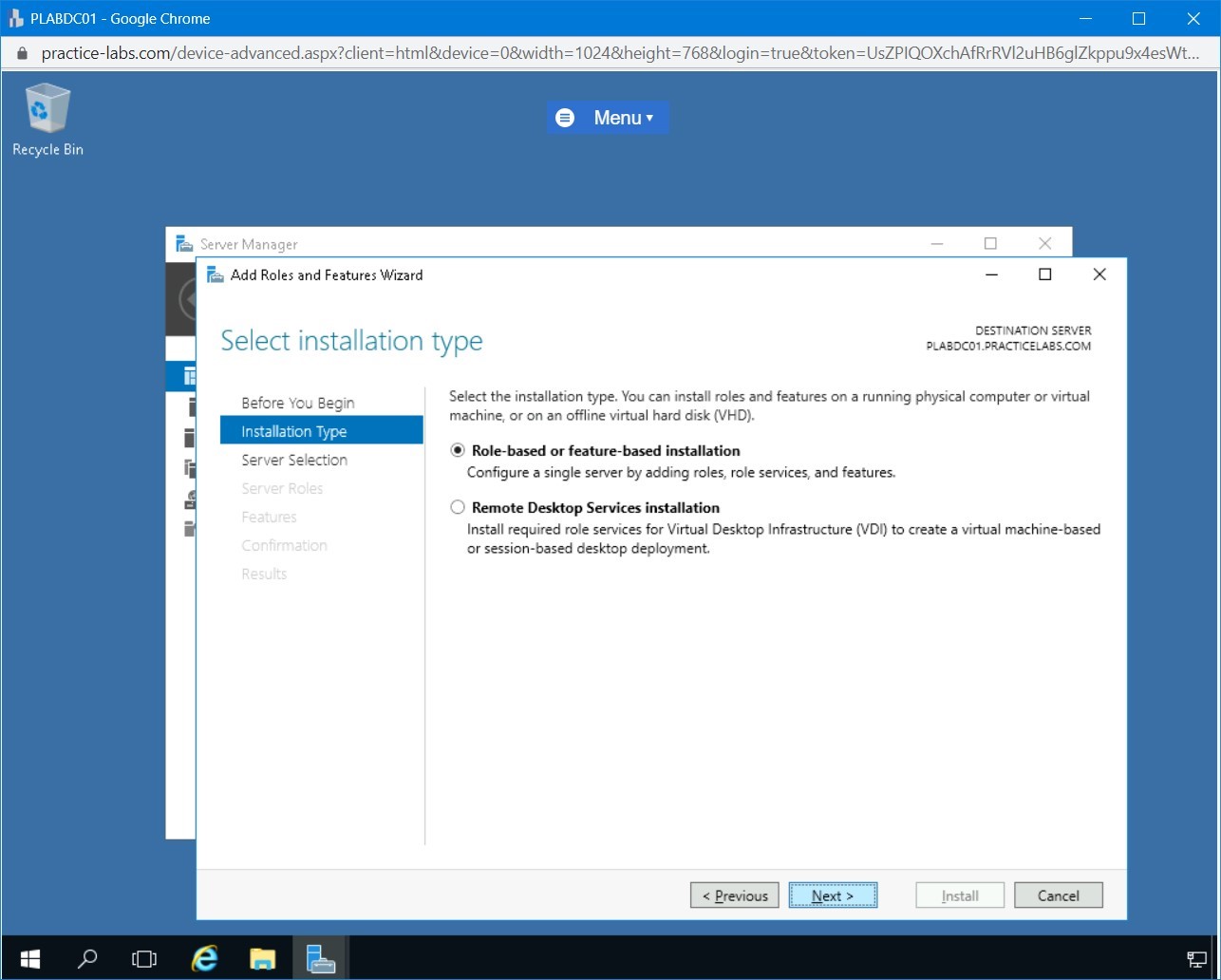Click the Chrome site lock icon
1221x980 pixels.
(23, 53)
